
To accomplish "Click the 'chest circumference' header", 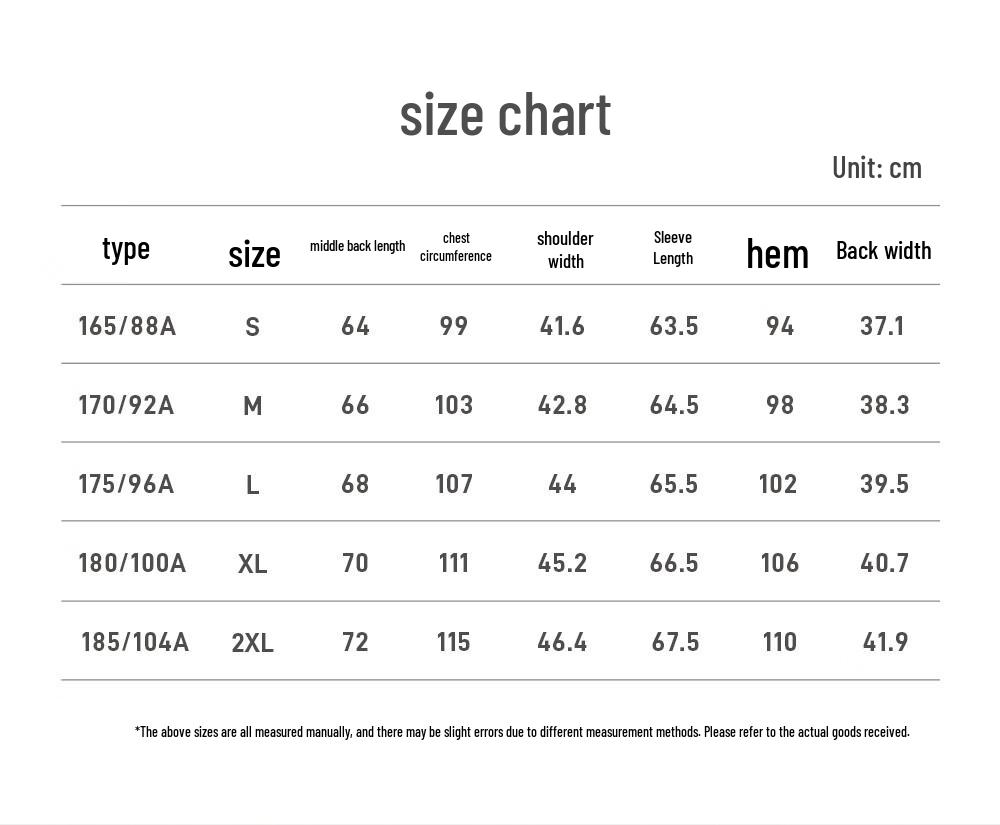I will 456,247.
